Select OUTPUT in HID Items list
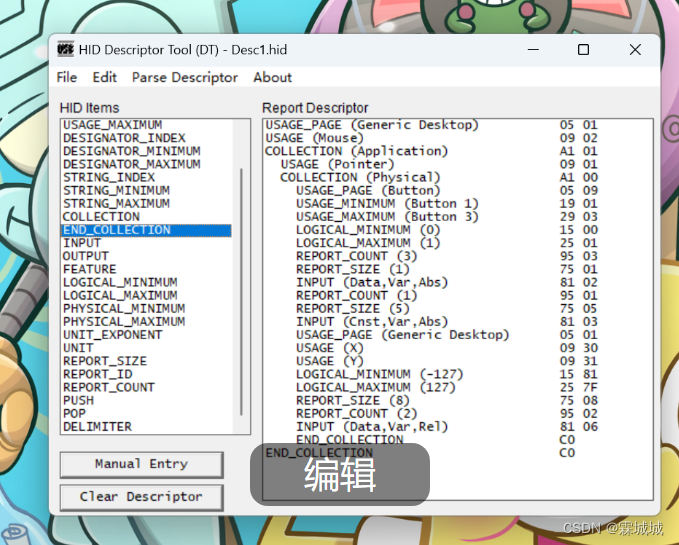679x545 pixels. (x=146, y=256)
